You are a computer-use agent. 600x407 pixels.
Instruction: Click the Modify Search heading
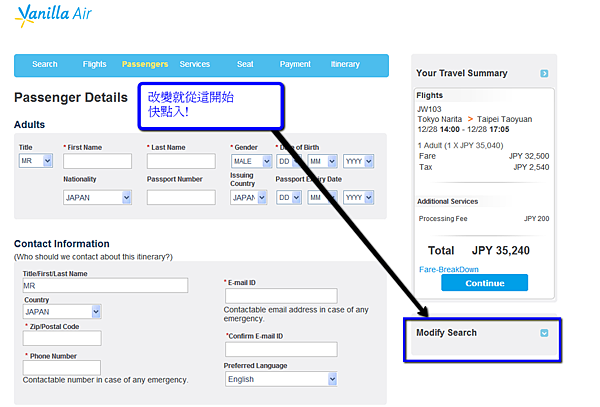point(446,332)
